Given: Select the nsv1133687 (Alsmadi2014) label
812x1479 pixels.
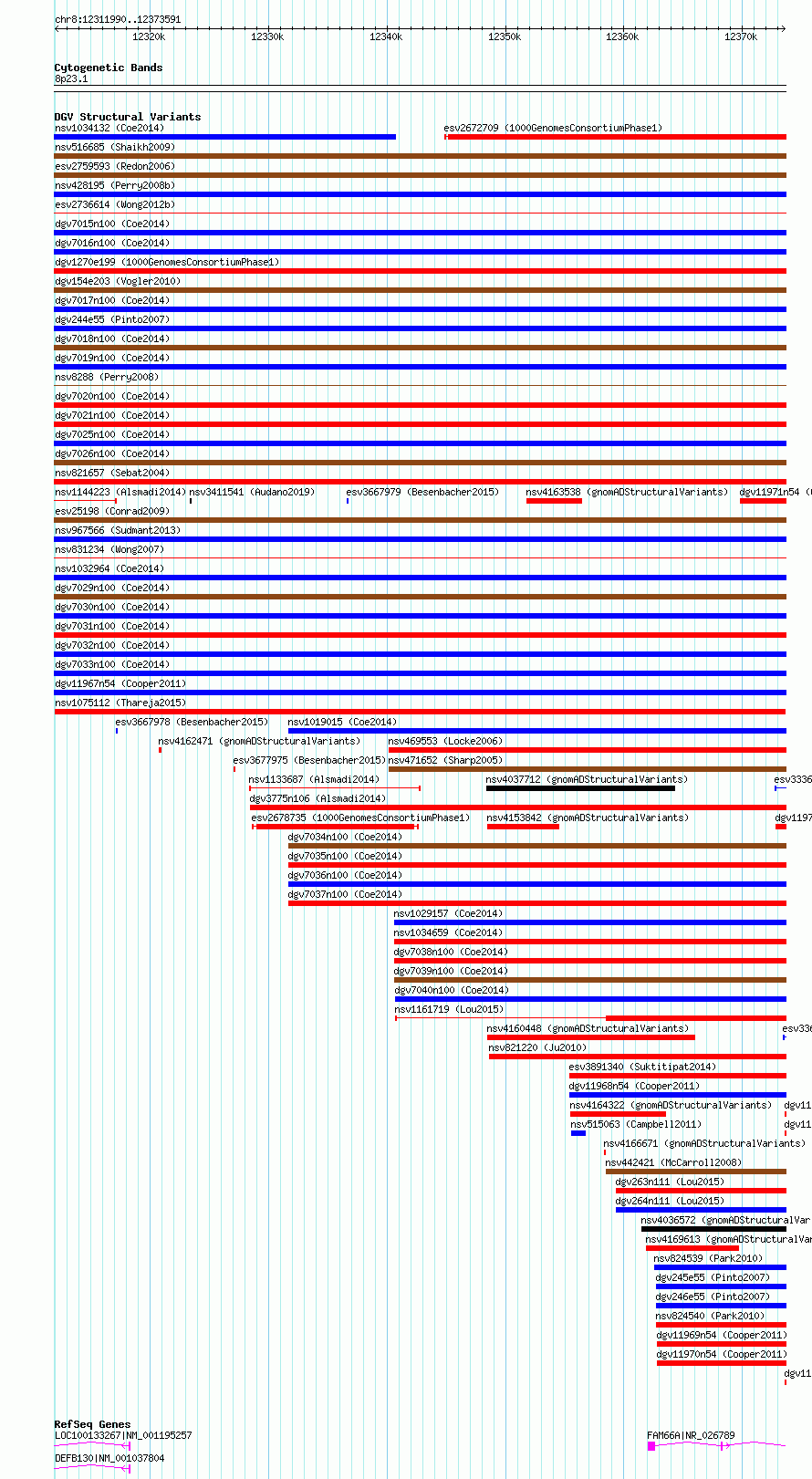Looking at the screenshot, I should click(315, 779).
